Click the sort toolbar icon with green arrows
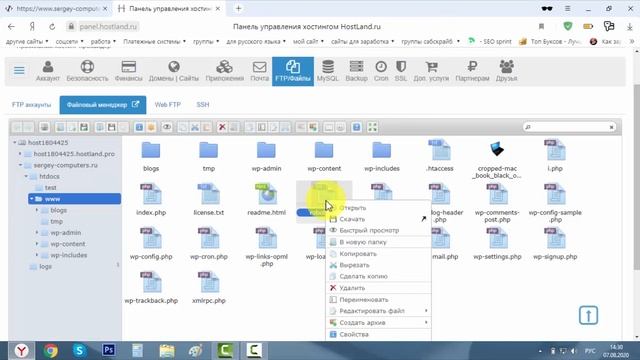Screen dimensions: 640x360 tap(313, 127)
